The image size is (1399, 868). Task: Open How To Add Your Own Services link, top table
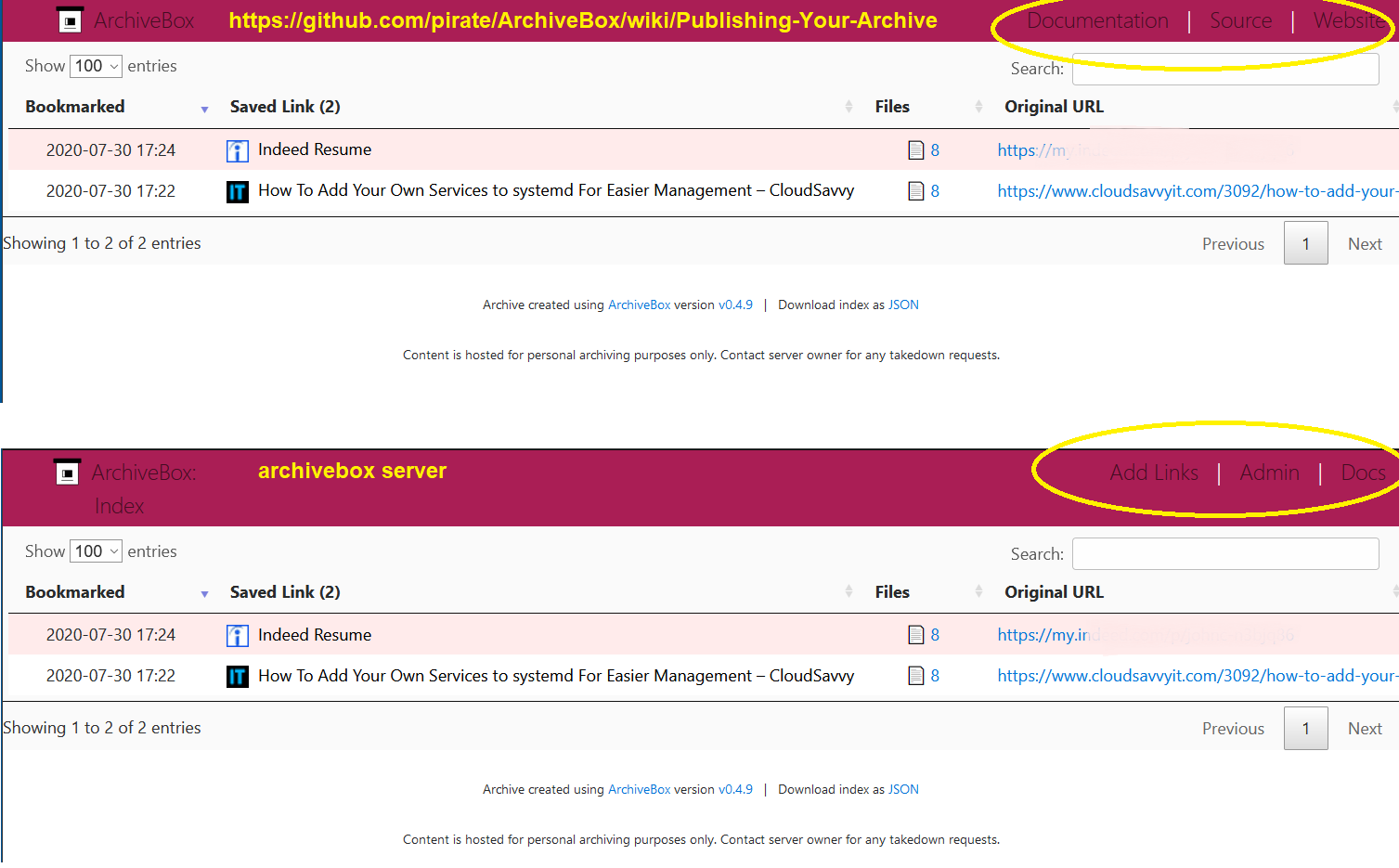pos(556,190)
